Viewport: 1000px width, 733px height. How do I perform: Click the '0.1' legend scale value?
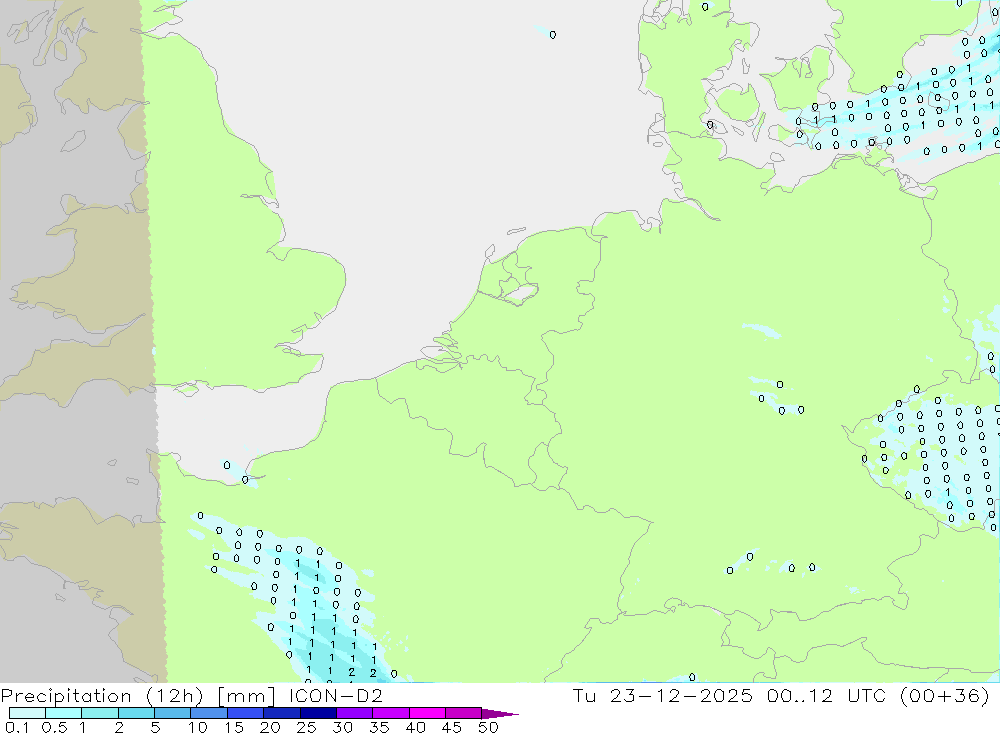17,727
